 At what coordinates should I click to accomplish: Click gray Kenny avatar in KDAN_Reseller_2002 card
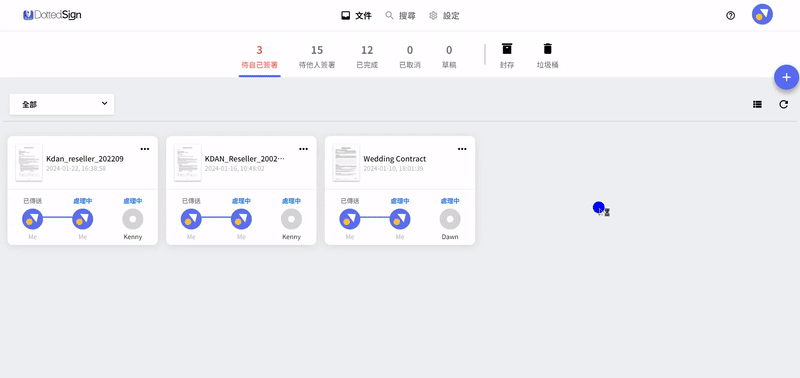click(x=291, y=219)
